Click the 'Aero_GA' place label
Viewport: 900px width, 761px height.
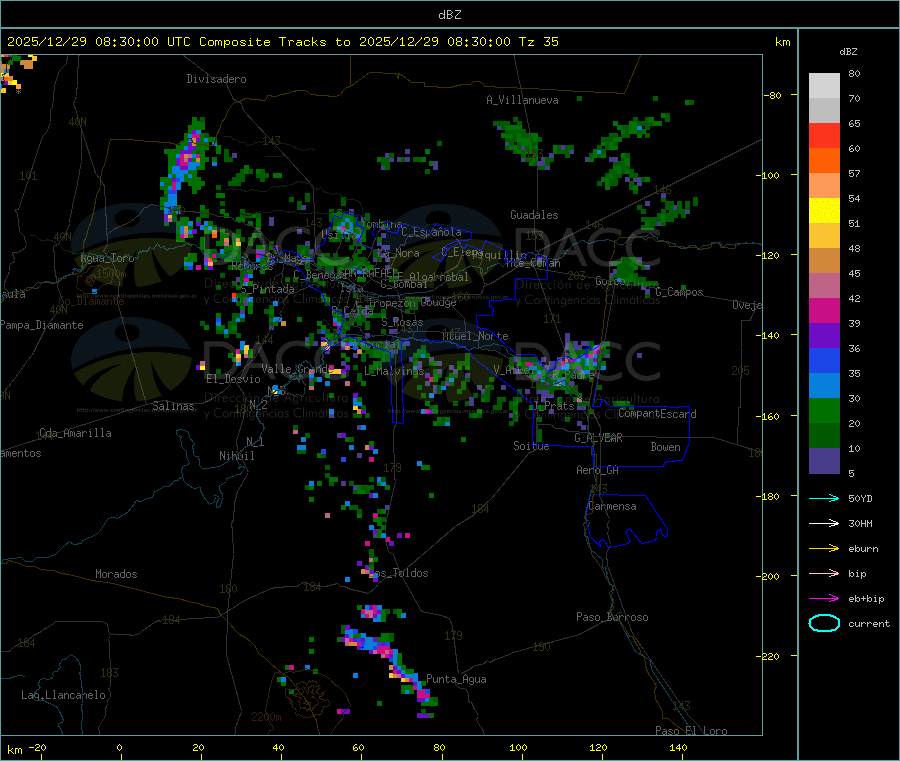click(x=598, y=470)
